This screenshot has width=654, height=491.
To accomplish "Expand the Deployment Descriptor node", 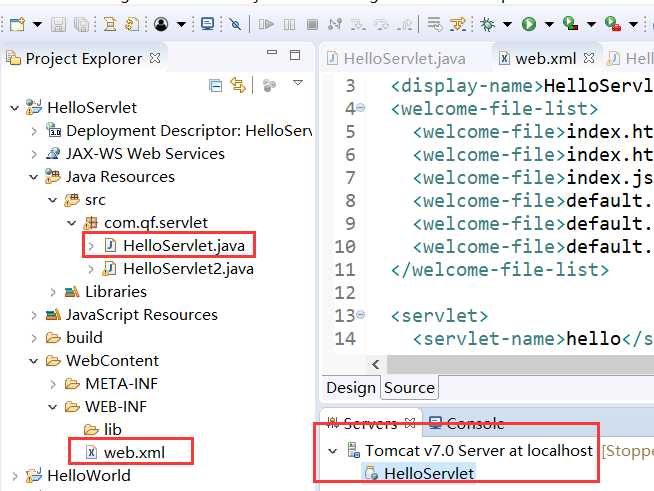I will 34,131.
